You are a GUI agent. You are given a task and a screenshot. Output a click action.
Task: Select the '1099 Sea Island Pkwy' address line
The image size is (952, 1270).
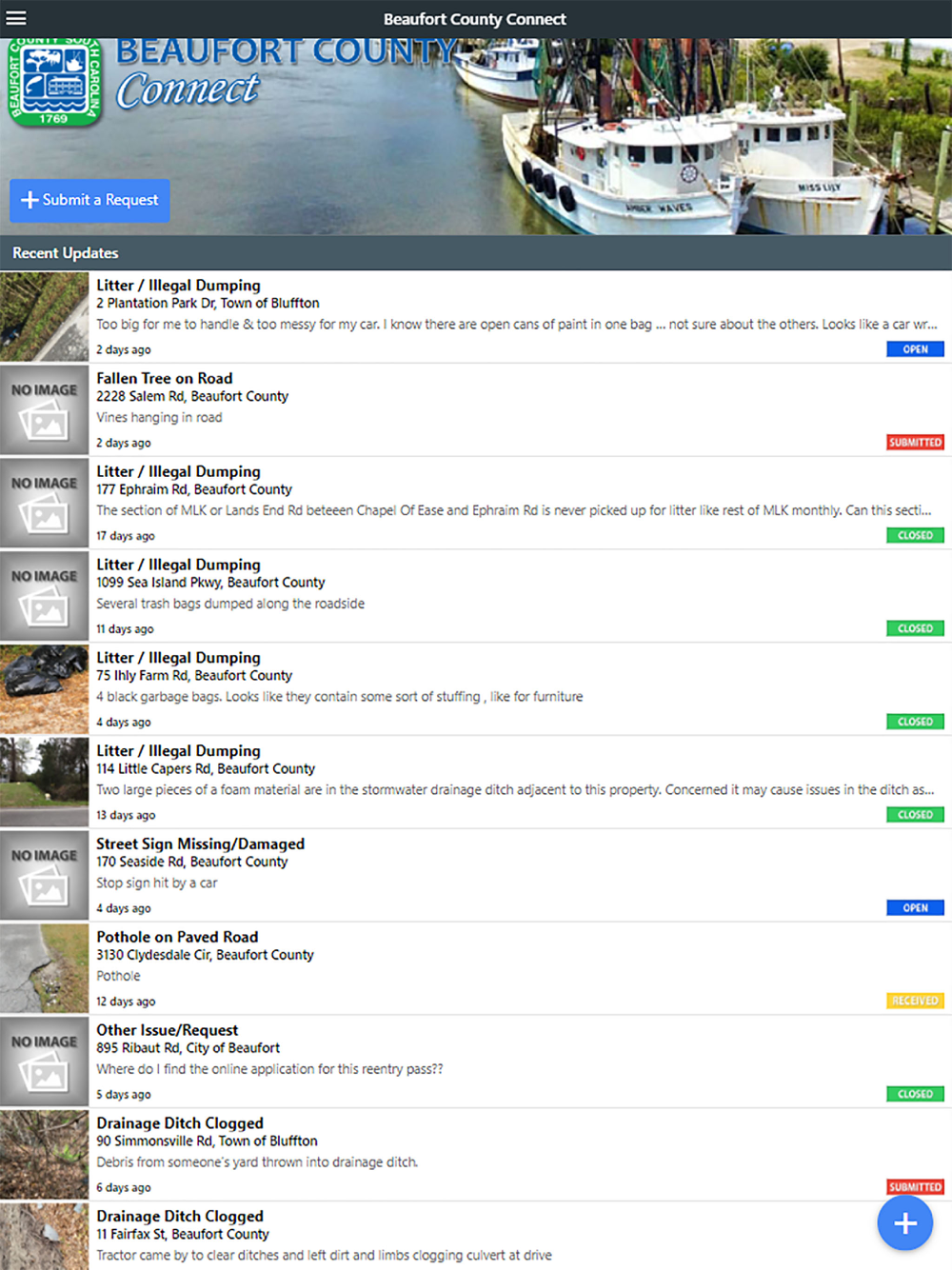coord(210,583)
